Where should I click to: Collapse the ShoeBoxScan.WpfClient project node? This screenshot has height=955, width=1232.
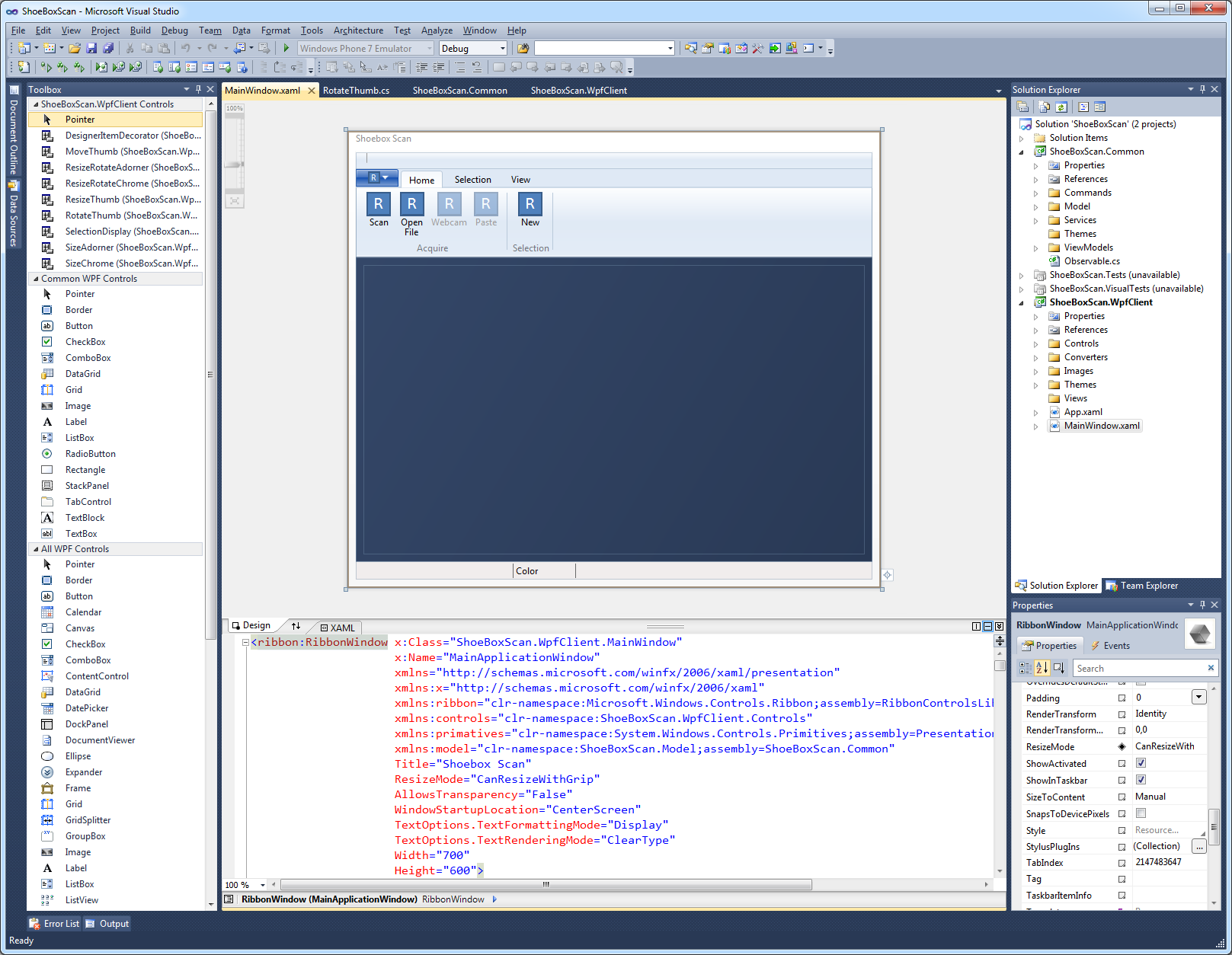point(1022,303)
